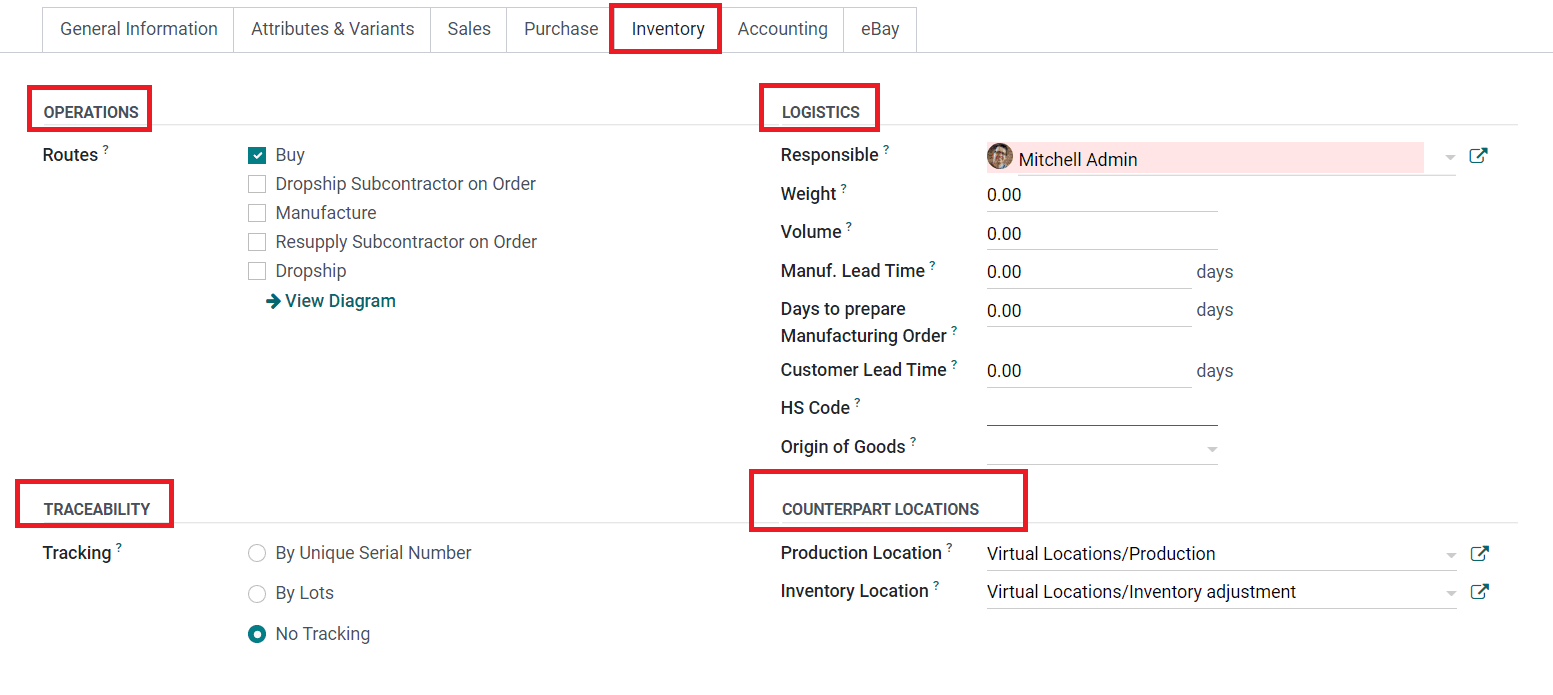Click help question mark next to HS Code
The width and height of the screenshot is (1553, 695).
point(857,403)
